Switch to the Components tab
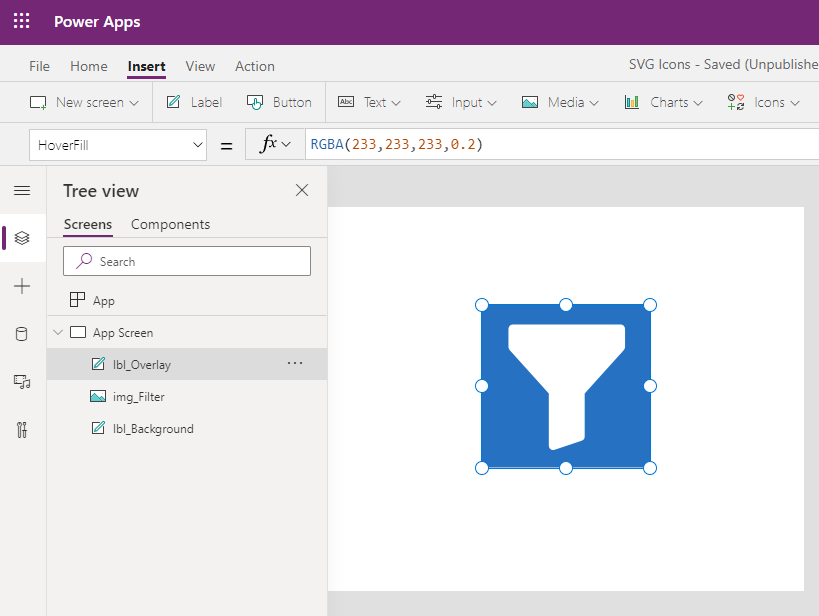 click(x=170, y=224)
